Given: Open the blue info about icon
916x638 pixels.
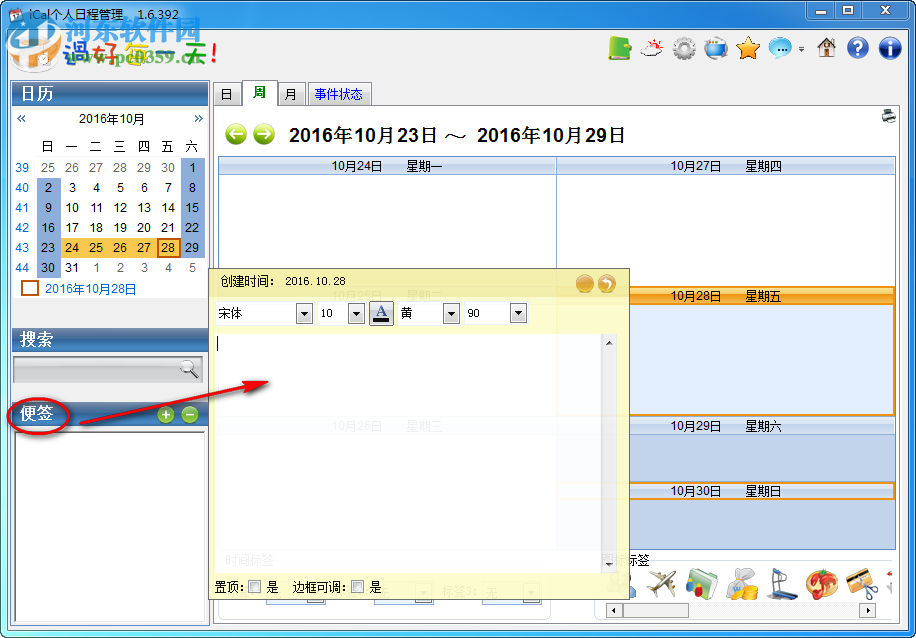Looking at the screenshot, I should (x=890, y=48).
